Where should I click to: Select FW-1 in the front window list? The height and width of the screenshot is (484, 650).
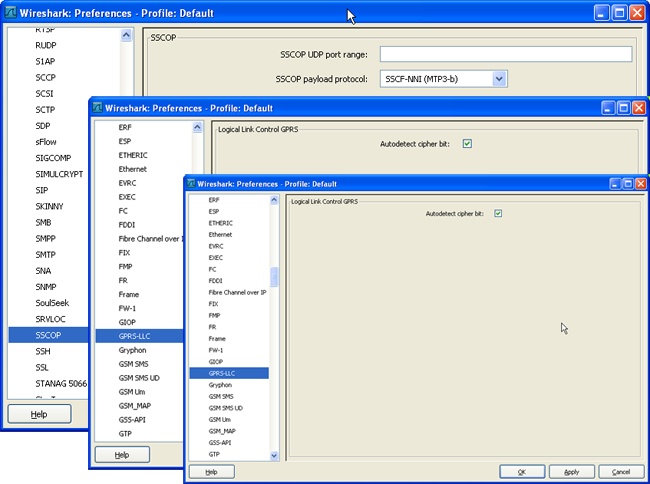[216, 350]
